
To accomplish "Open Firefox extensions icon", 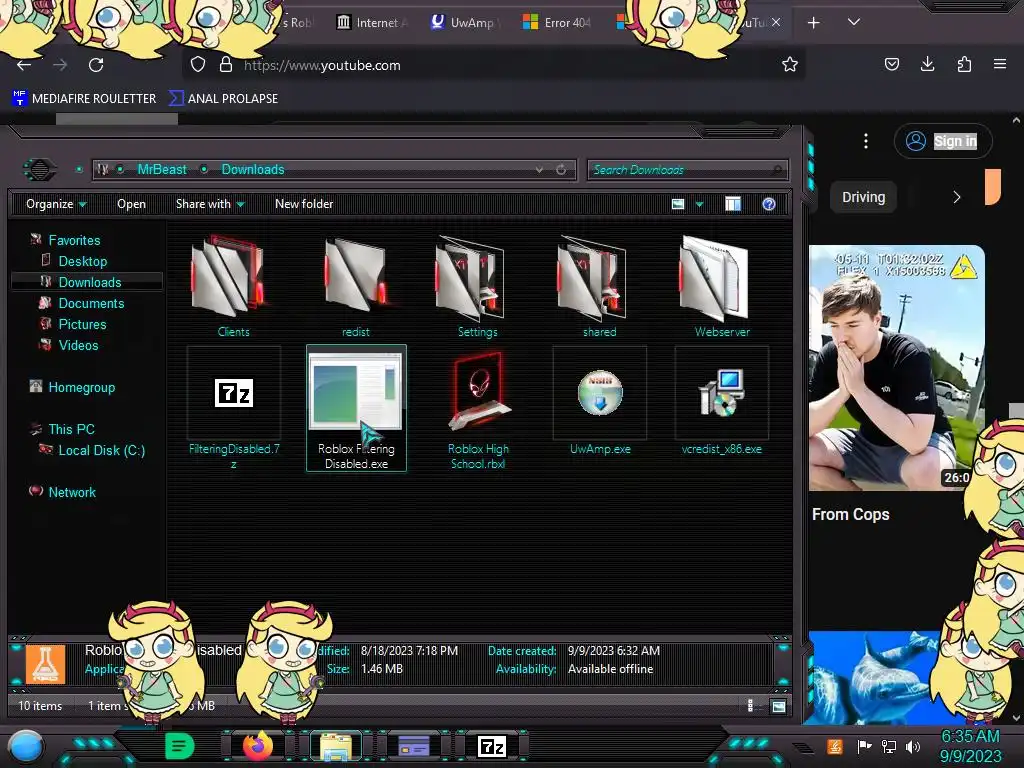I will [964, 64].
